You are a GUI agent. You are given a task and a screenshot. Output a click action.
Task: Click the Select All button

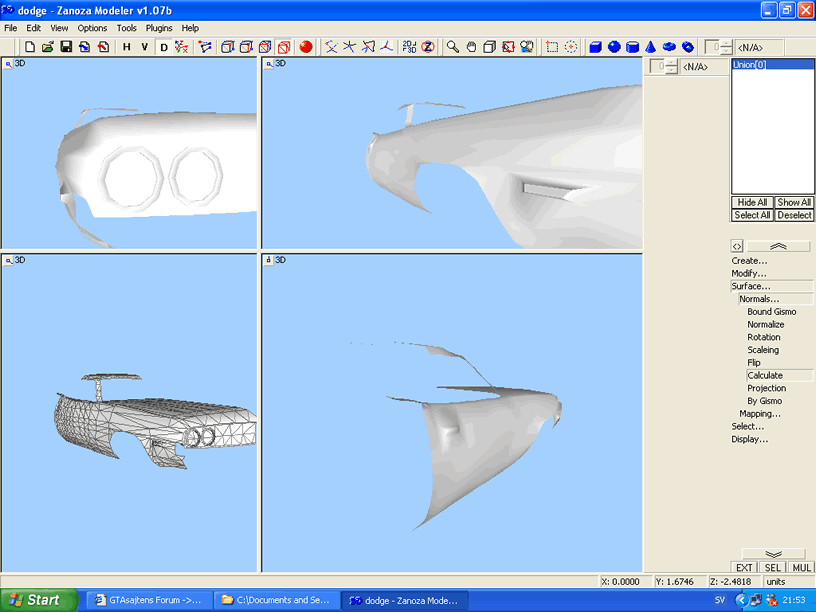pos(752,215)
